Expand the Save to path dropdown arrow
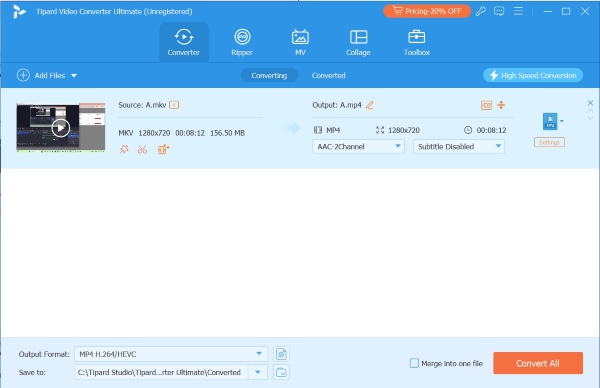 point(258,372)
